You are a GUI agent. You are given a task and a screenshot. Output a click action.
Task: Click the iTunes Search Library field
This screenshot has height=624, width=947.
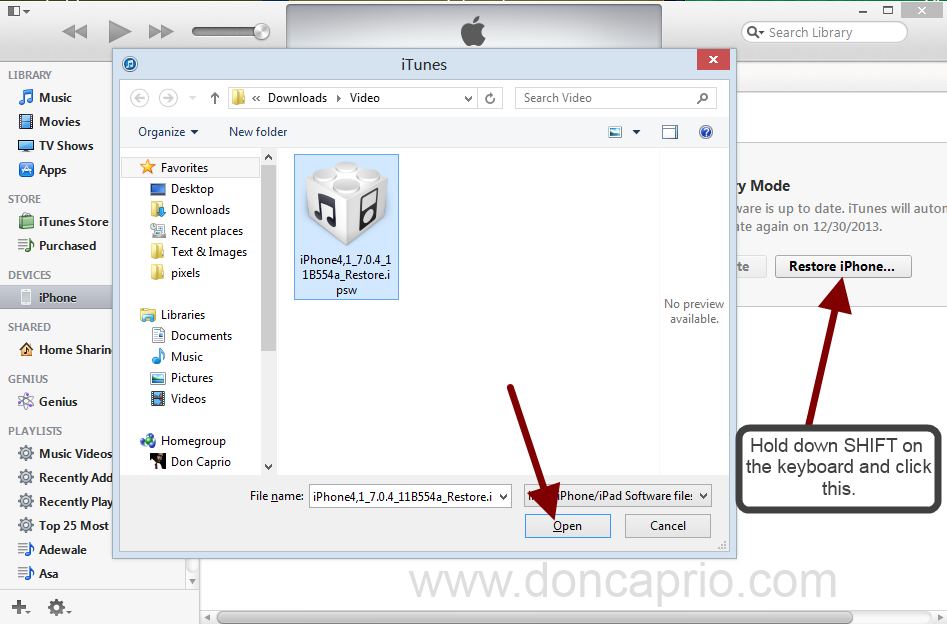tap(824, 32)
